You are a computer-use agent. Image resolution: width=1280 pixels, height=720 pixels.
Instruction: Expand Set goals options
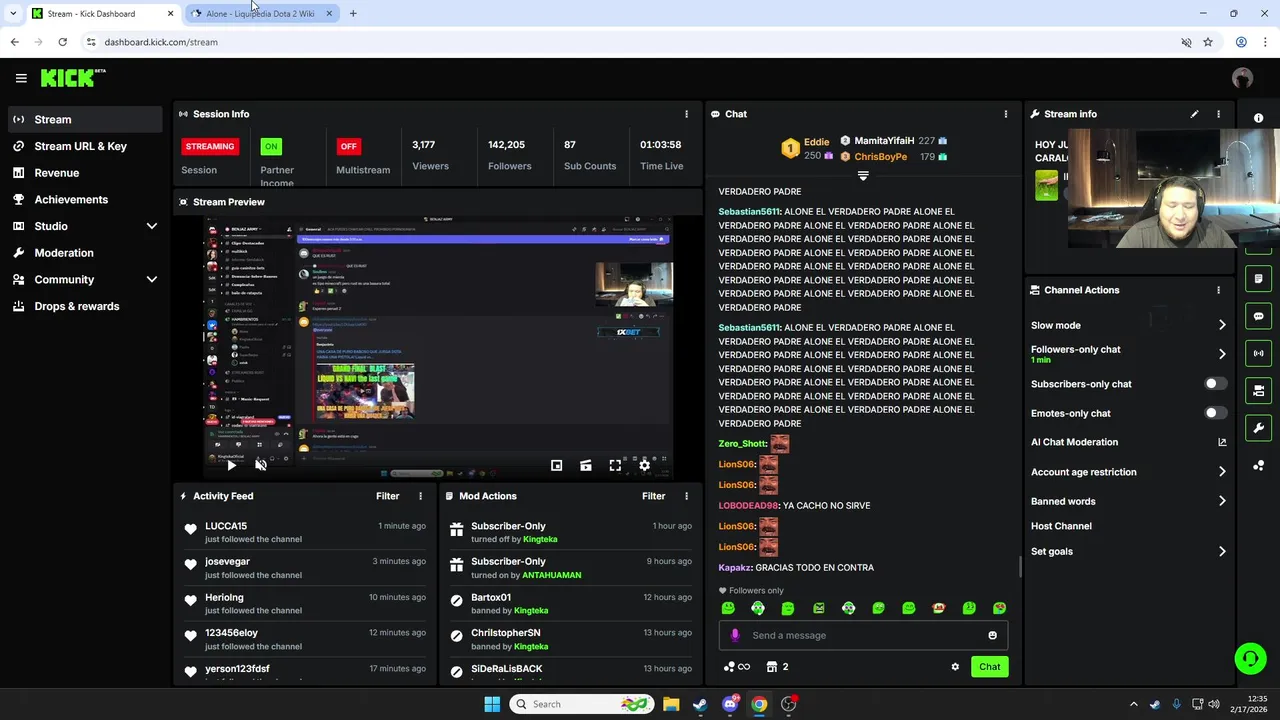pos(1222,551)
